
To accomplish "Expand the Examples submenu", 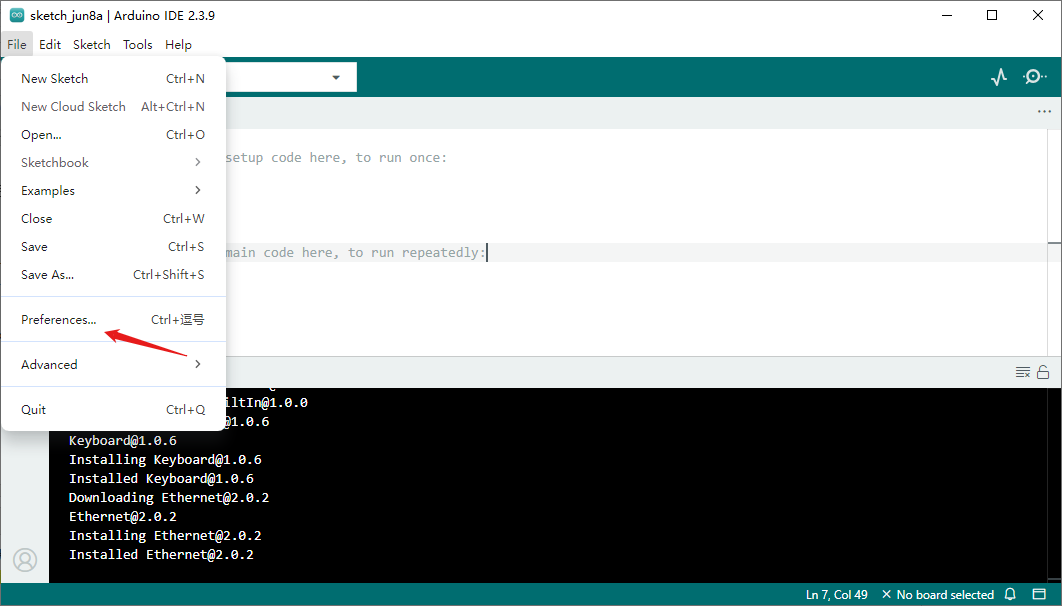I will coord(113,190).
